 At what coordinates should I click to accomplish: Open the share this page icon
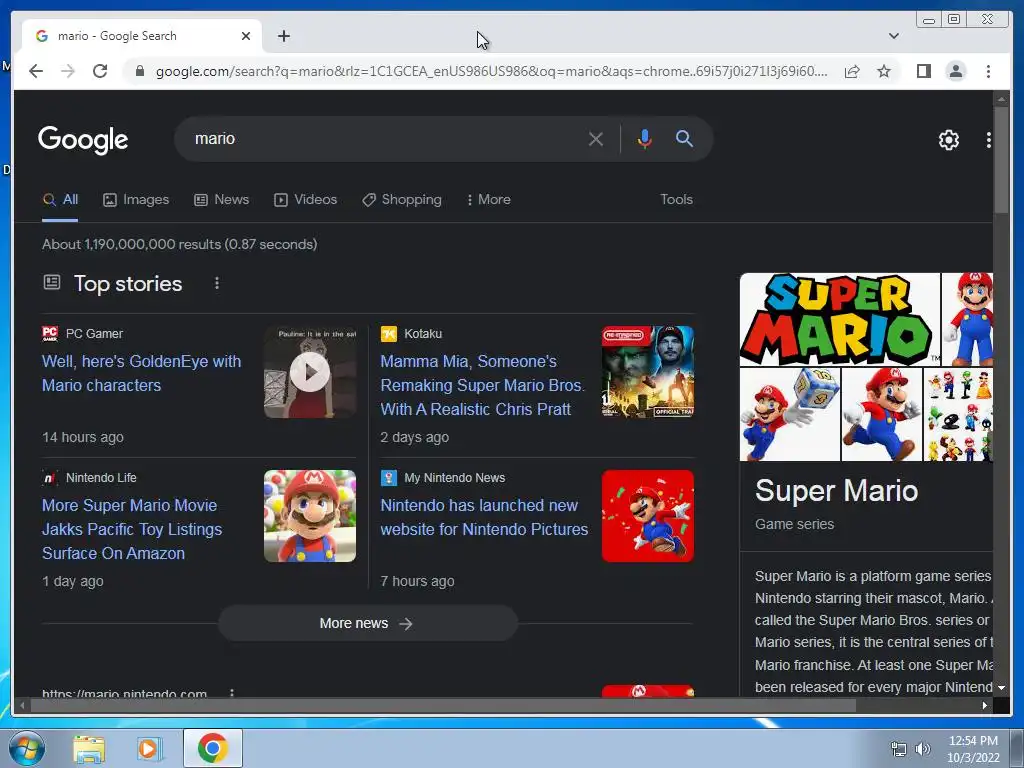[852, 71]
